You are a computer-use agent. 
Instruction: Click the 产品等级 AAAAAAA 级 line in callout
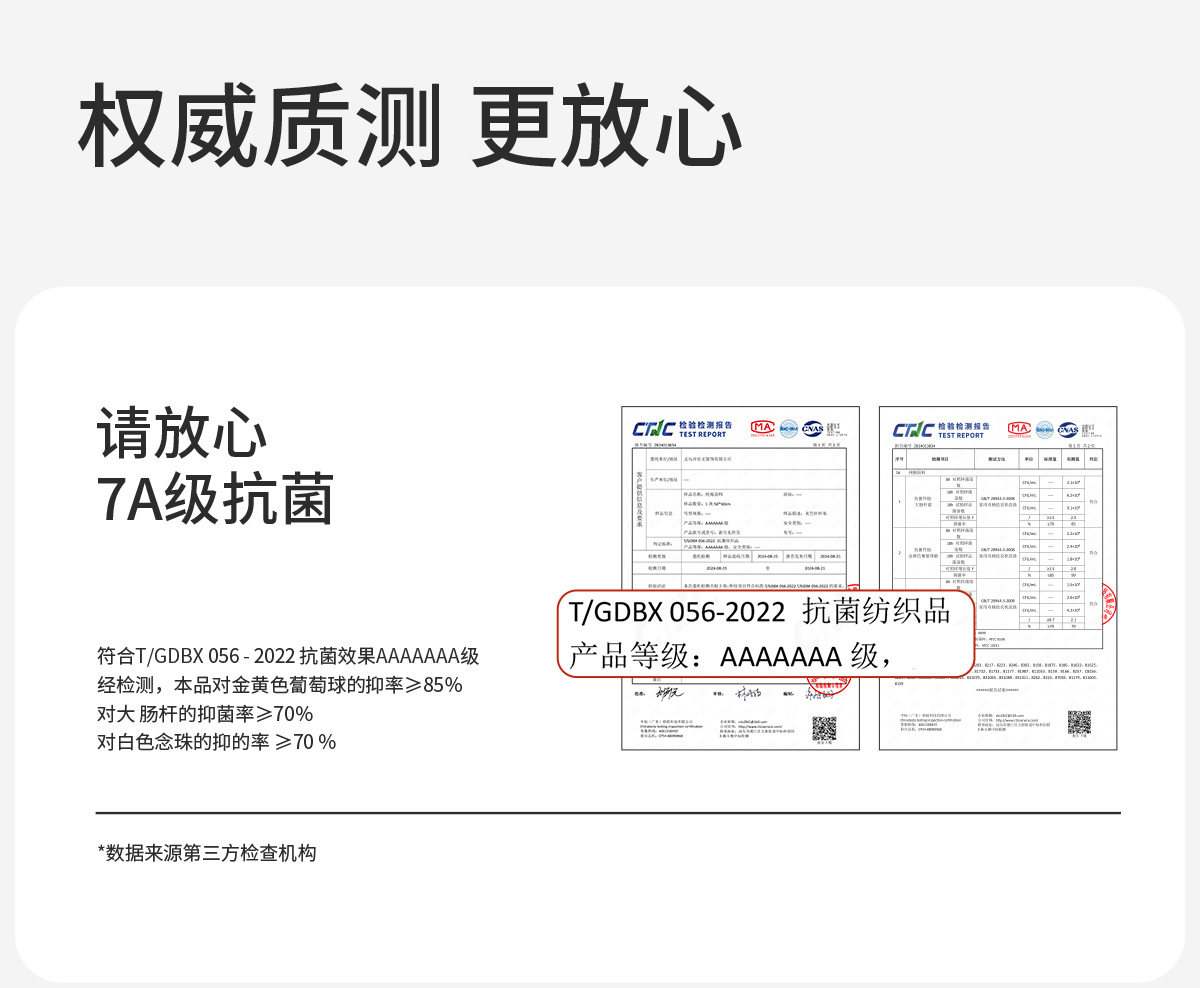(x=730, y=656)
